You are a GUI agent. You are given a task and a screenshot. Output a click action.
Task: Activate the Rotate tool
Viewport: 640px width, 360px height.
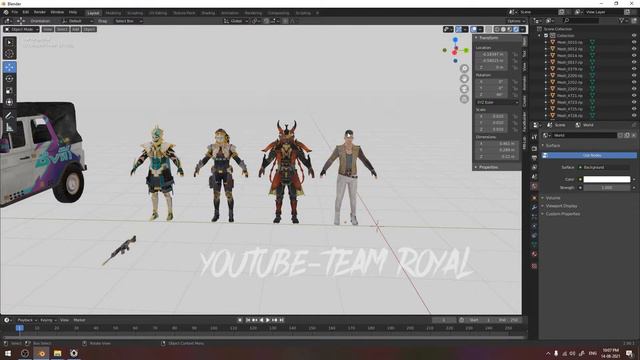pyautogui.click(x=10, y=79)
